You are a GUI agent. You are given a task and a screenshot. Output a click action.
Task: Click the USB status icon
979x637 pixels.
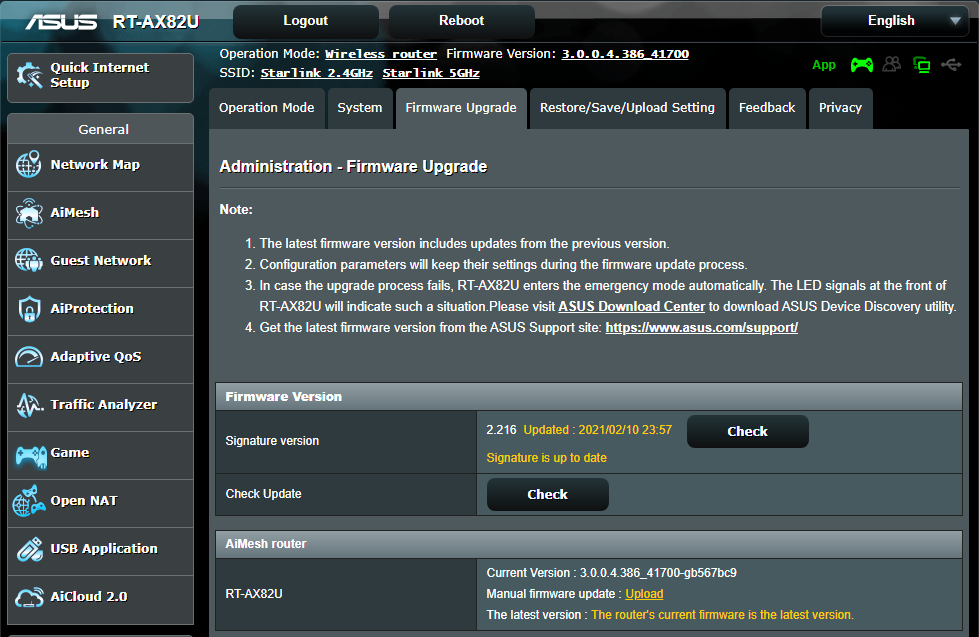click(952, 64)
